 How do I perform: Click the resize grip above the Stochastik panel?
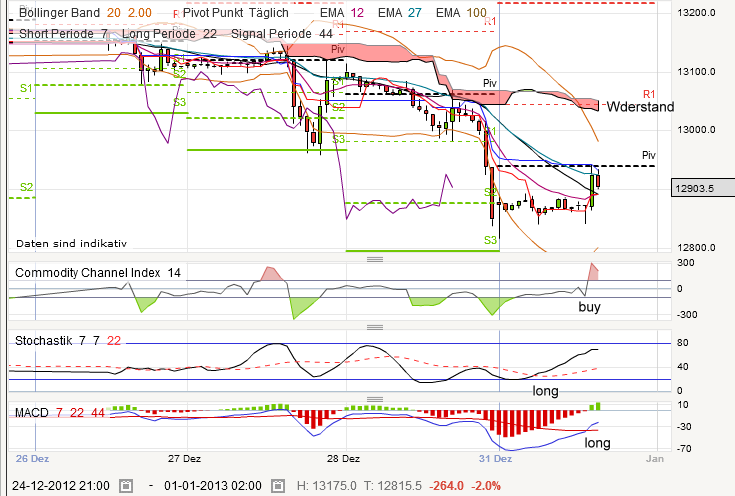[377, 327]
